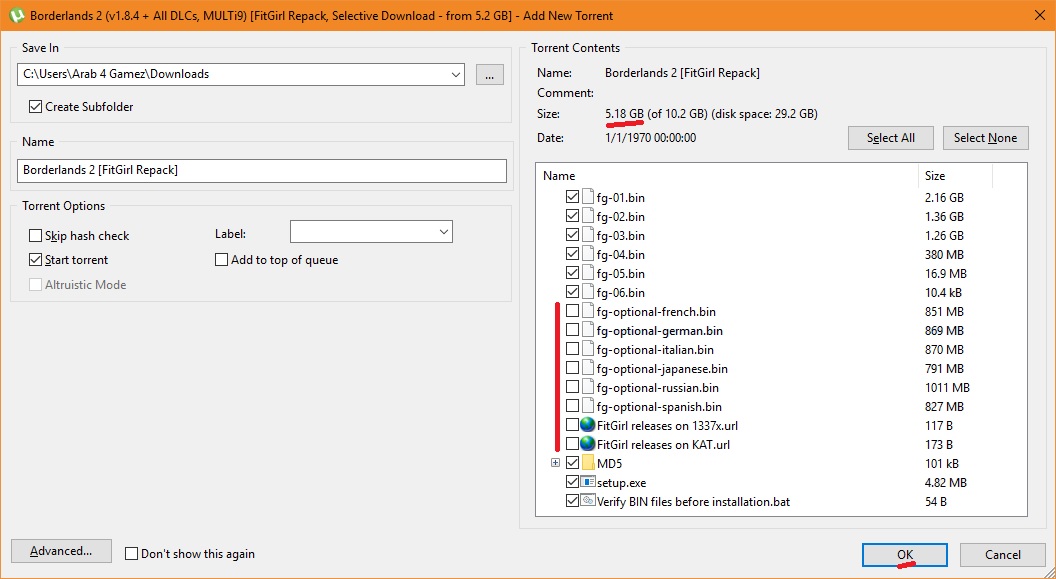Open the Label dropdown
This screenshot has width=1056, height=579.
[x=443, y=232]
